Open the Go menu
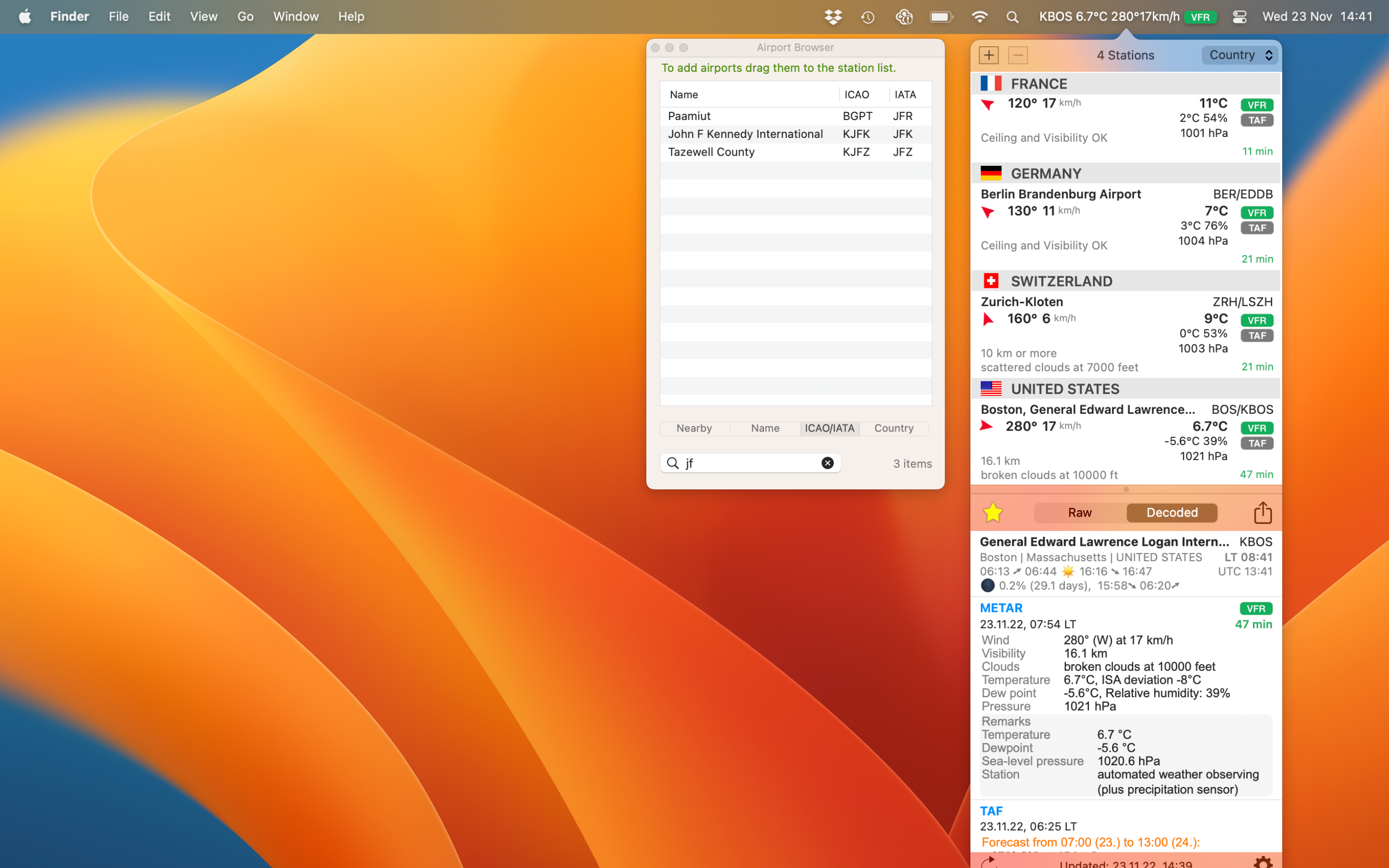This screenshot has height=868, width=1389. click(245, 17)
